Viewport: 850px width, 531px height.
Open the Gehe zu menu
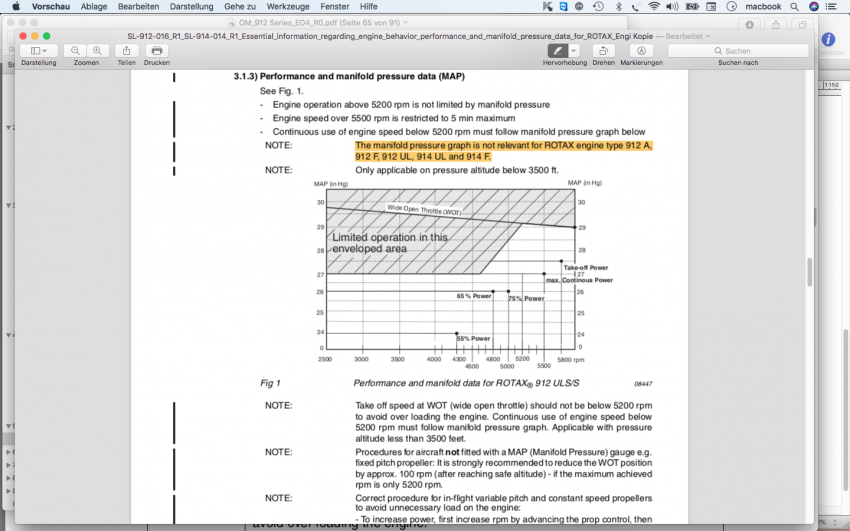(240, 7)
